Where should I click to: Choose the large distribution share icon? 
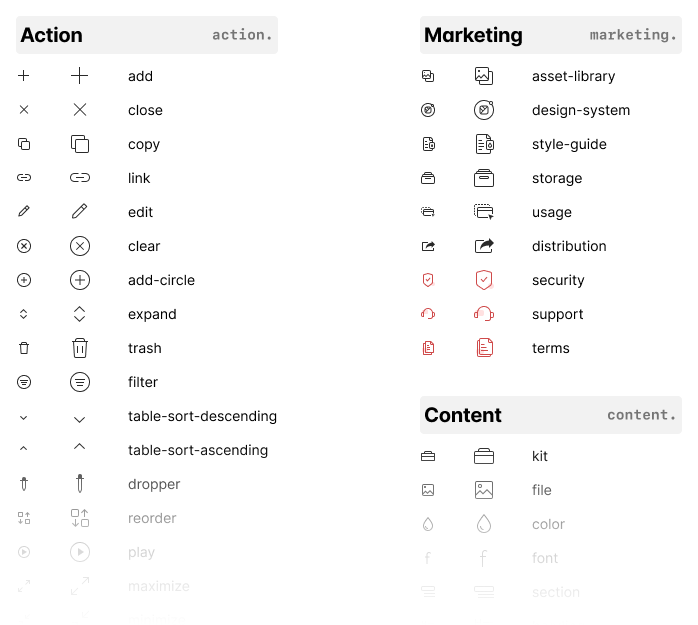(484, 246)
